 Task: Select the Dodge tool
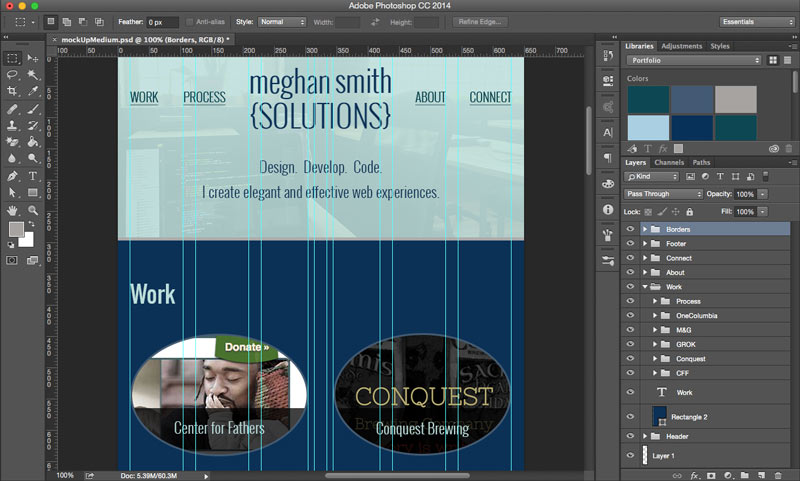coord(33,159)
